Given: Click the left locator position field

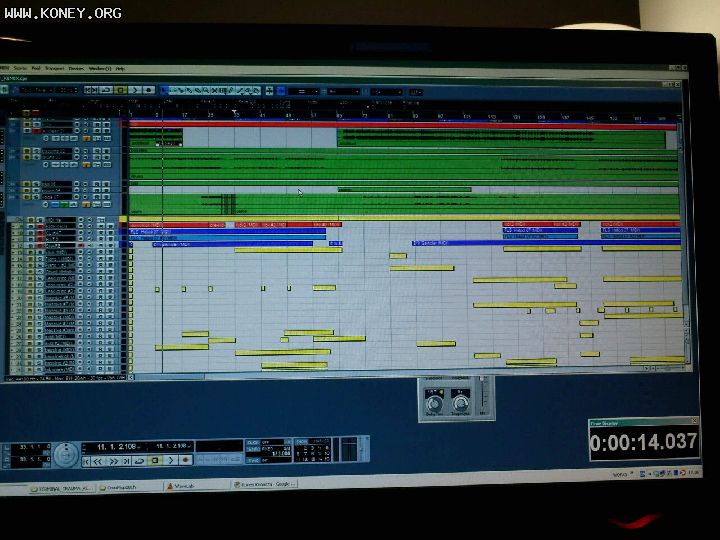Looking at the screenshot, I should (x=31, y=446).
